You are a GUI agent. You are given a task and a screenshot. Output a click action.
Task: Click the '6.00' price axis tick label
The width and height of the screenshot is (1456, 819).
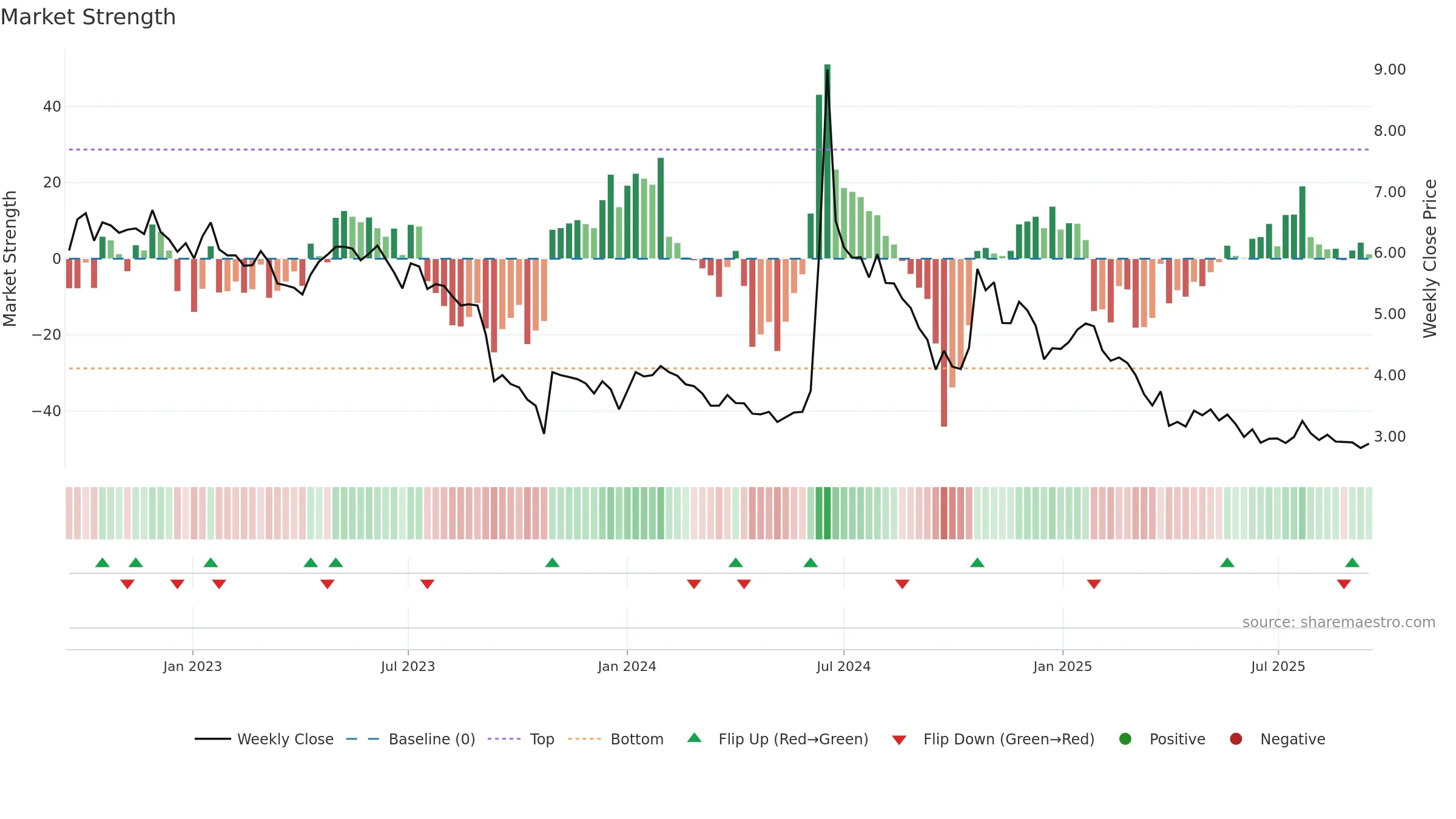click(x=1390, y=253)
